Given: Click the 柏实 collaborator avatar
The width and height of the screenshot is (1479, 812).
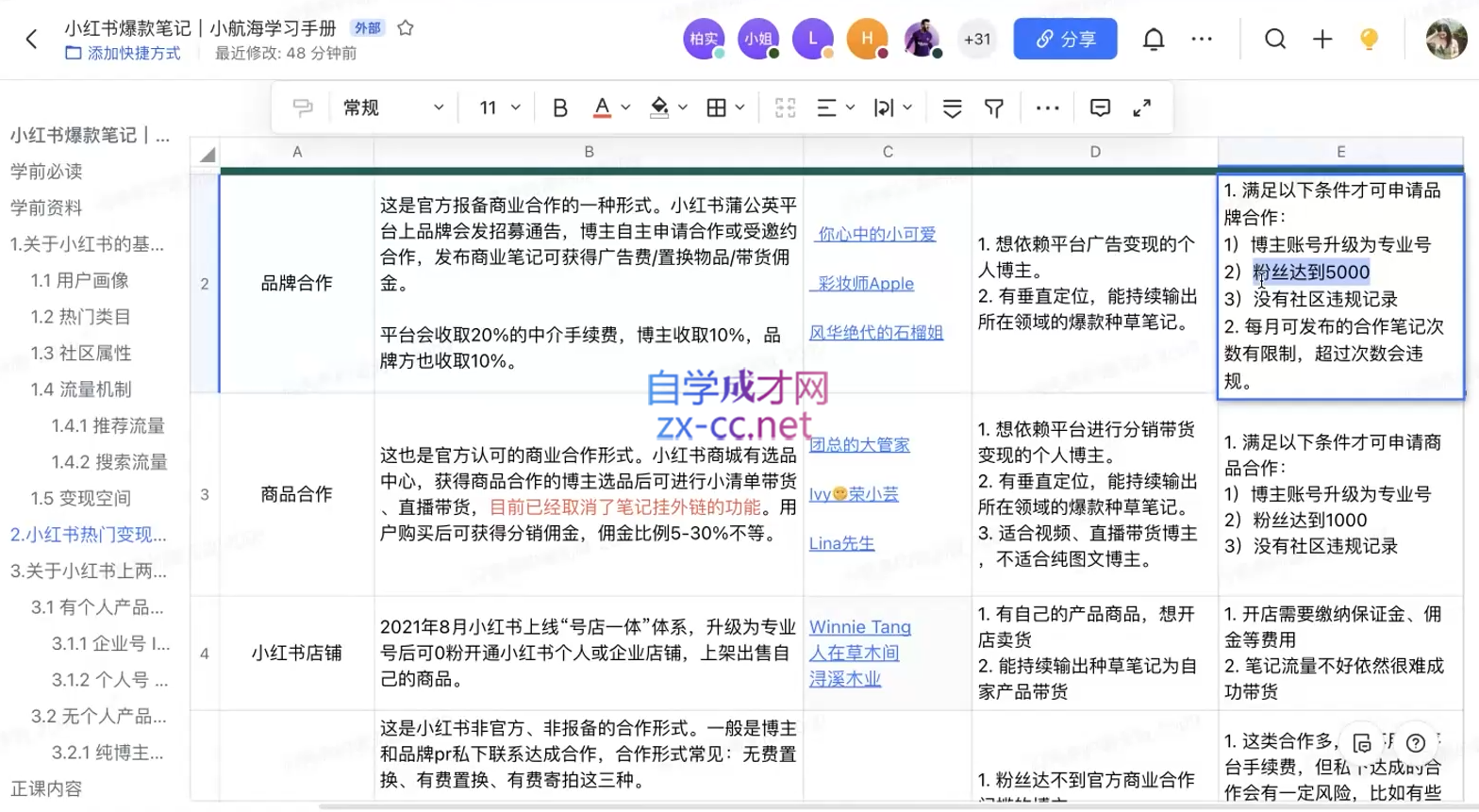Looking at the screenshot, I should (704, 39).
